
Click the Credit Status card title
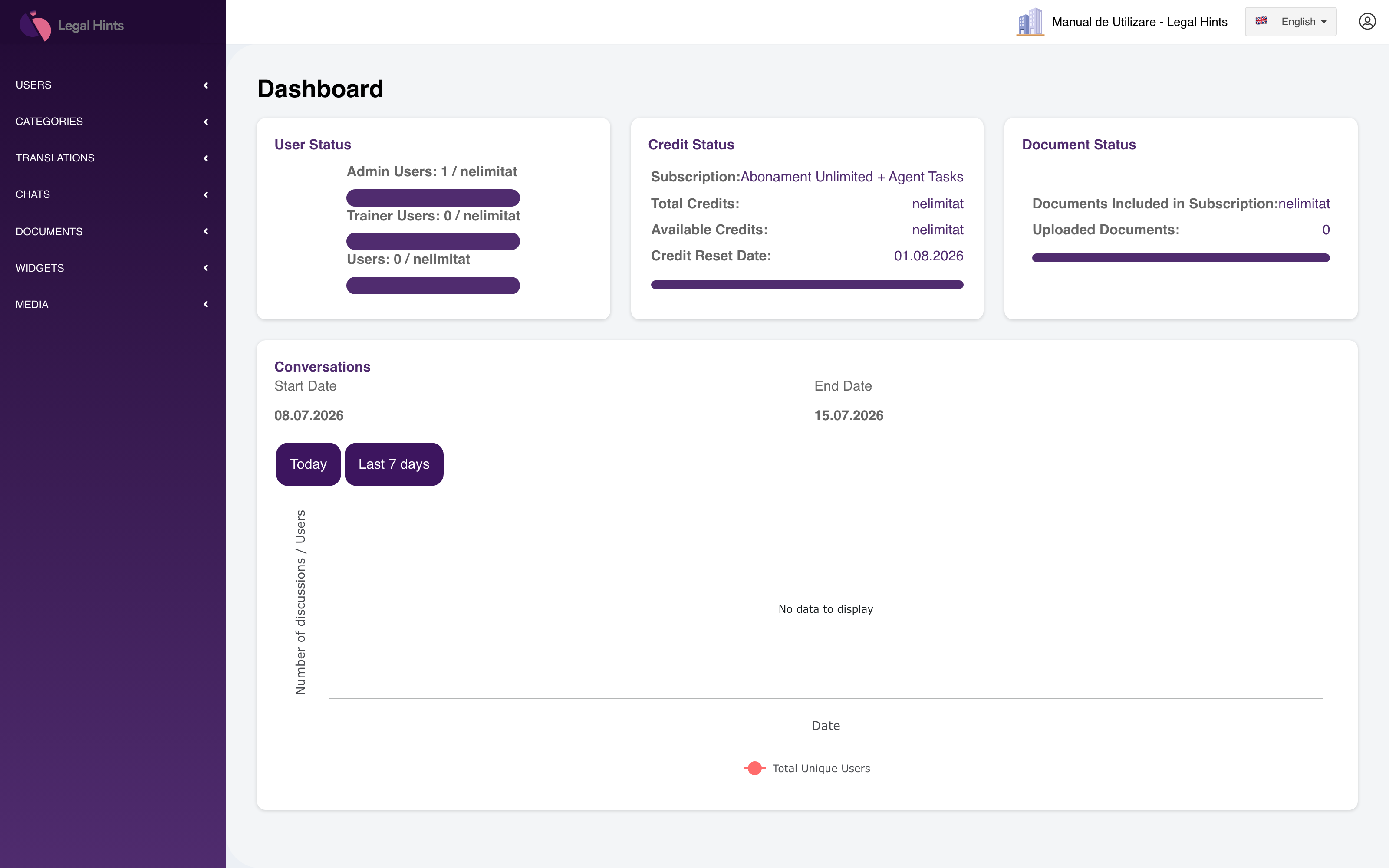tap(691, 145)
